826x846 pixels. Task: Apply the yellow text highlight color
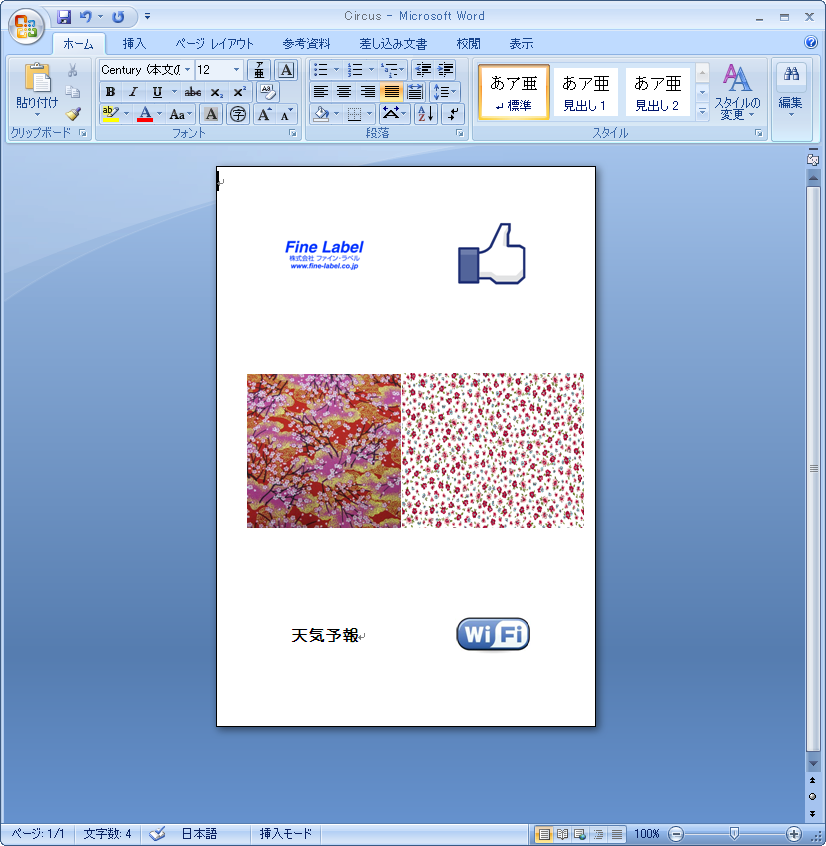(111, 114)
